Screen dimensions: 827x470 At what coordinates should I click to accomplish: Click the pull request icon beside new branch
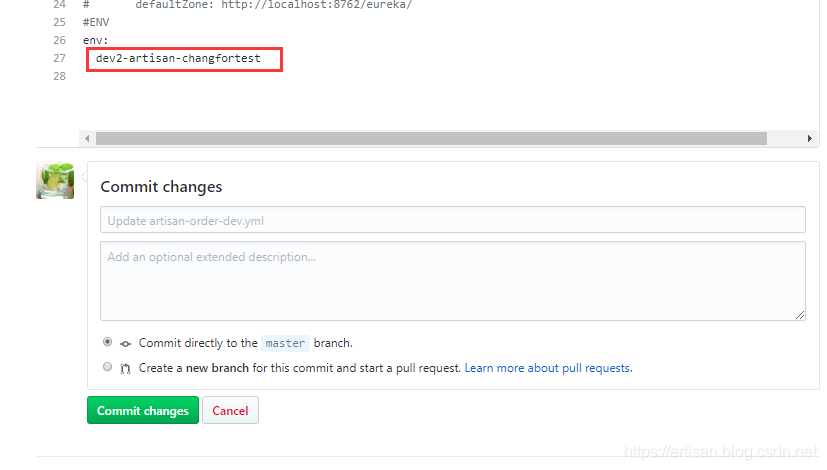pos(125,369)
